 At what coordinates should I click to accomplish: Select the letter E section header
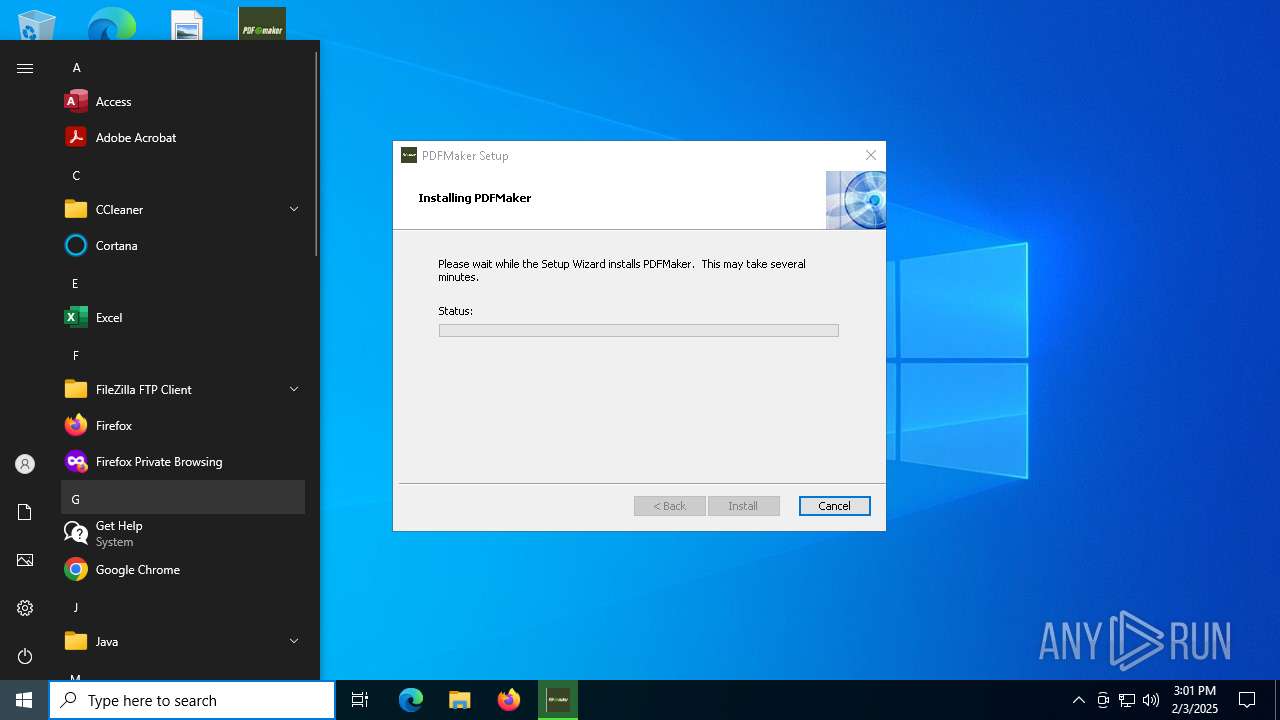pyautogui.click(x=183, y=283)
